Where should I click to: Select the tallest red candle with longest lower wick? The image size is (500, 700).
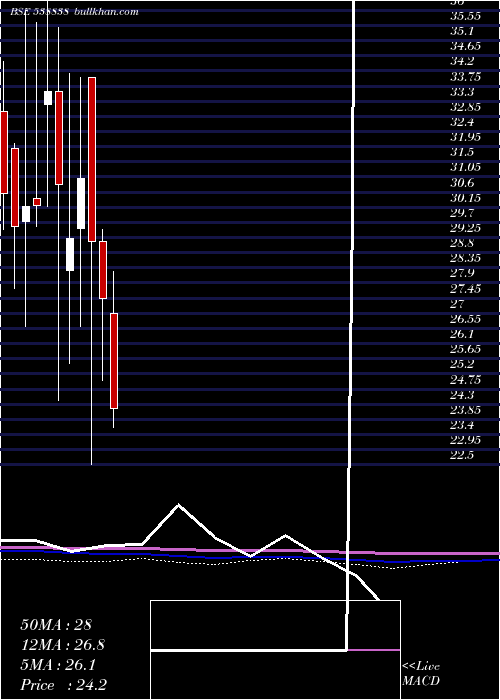[x=92, y=159]
